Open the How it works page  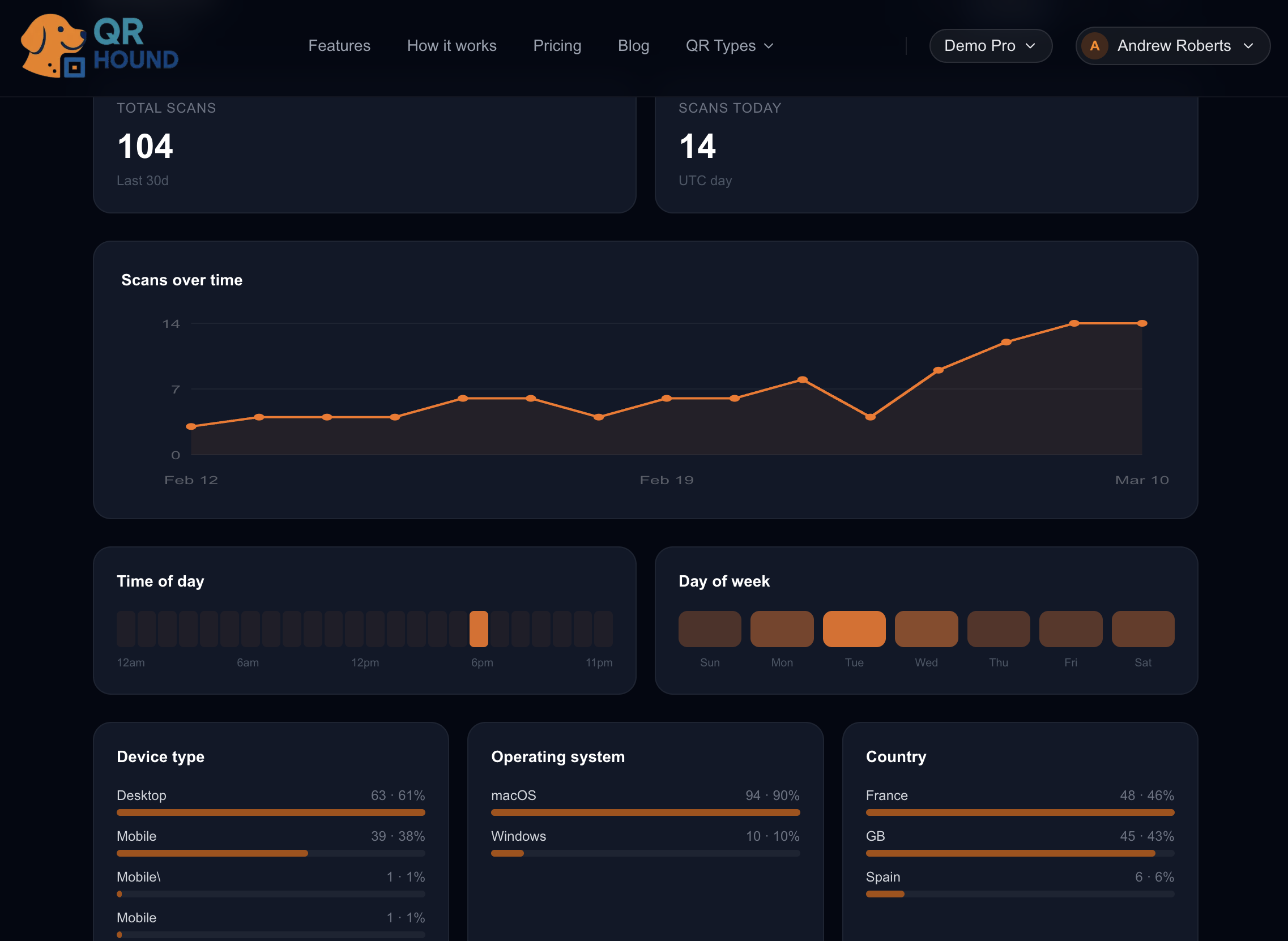pyautogui.click(x=451, y=46)
